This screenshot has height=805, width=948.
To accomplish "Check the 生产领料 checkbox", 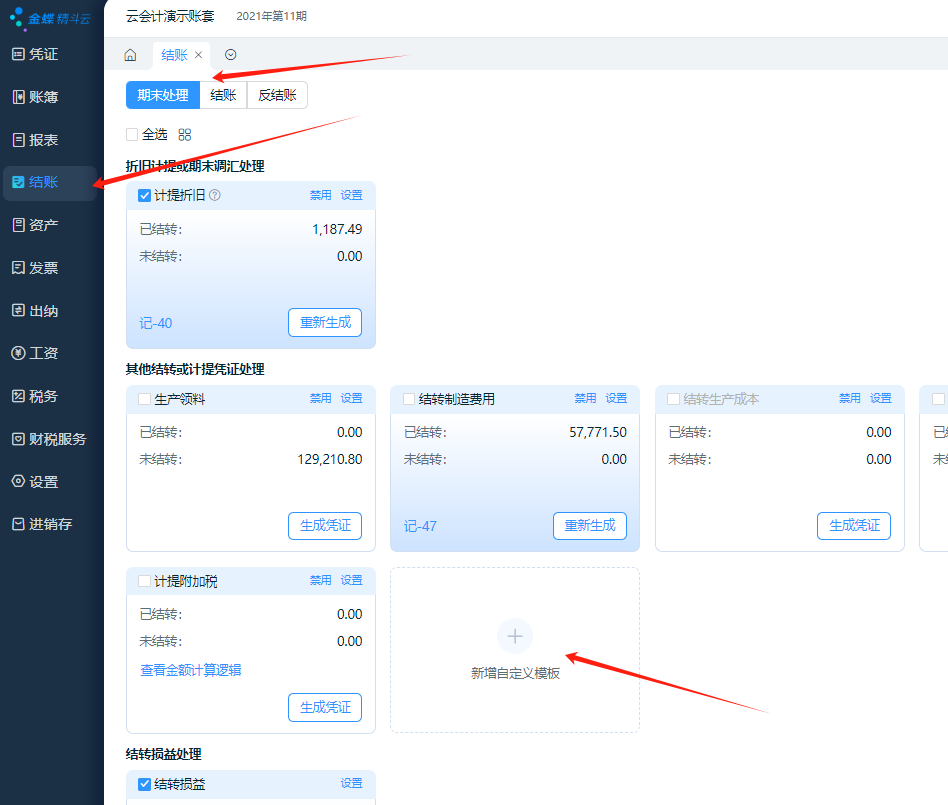I will coord(144,399).
